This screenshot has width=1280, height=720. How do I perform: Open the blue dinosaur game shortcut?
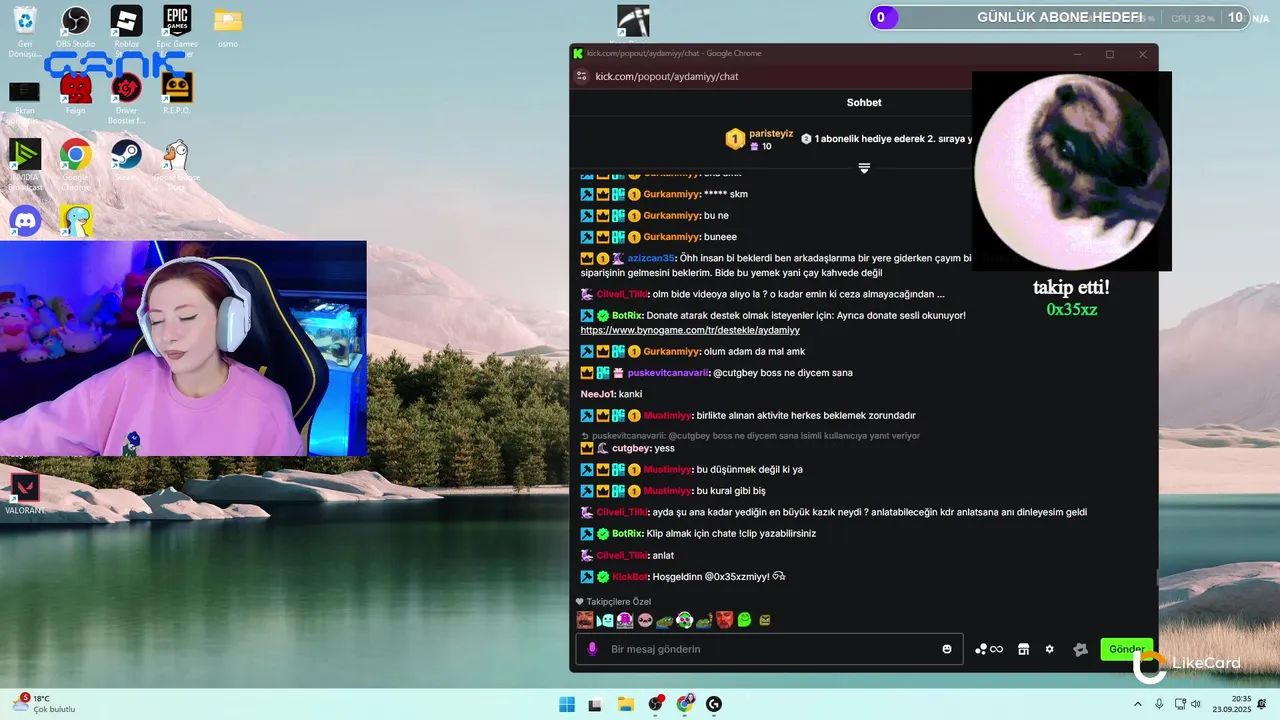(x=76, y=221)
